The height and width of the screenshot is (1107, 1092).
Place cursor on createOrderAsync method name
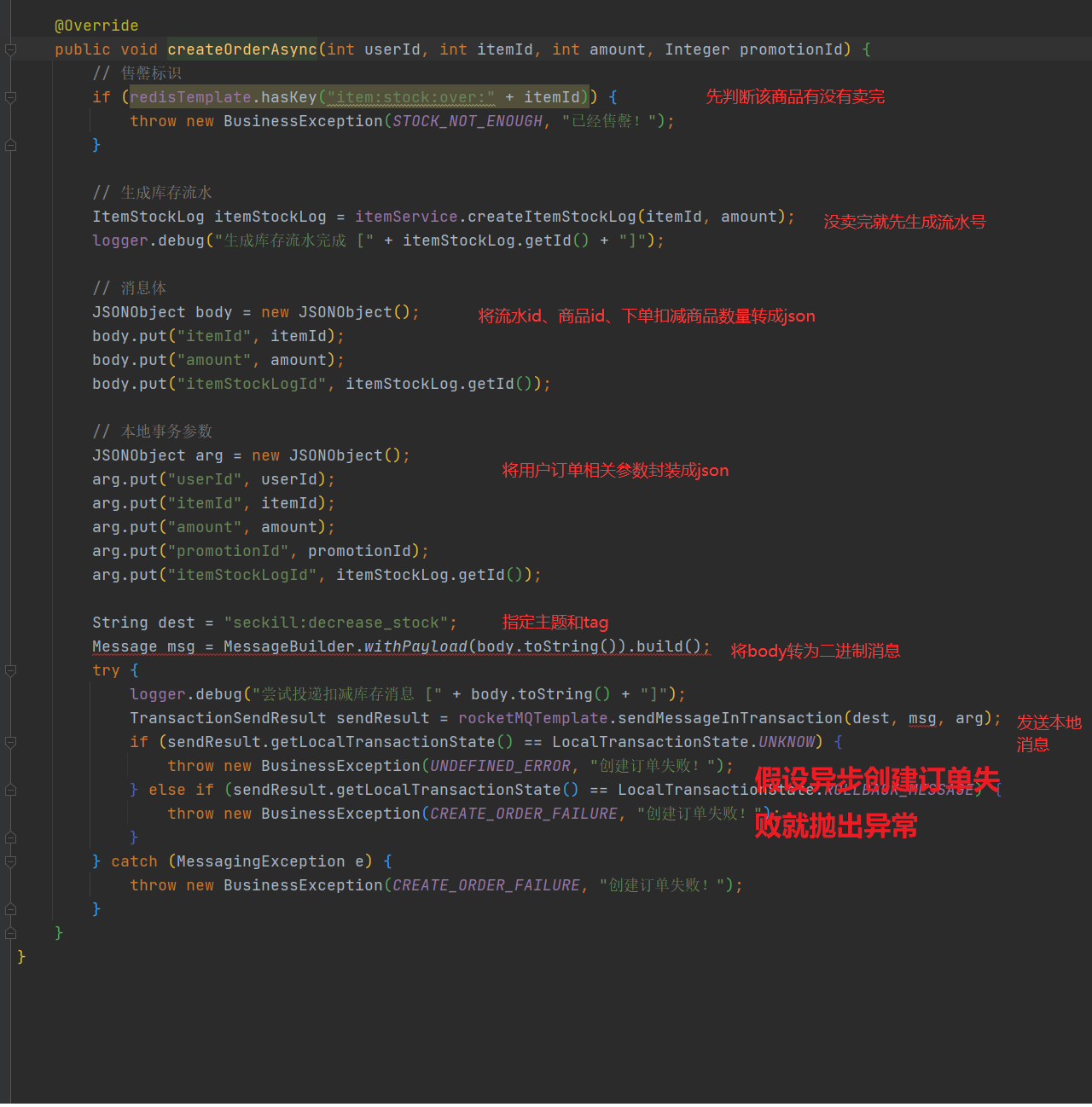click(242, 49)
